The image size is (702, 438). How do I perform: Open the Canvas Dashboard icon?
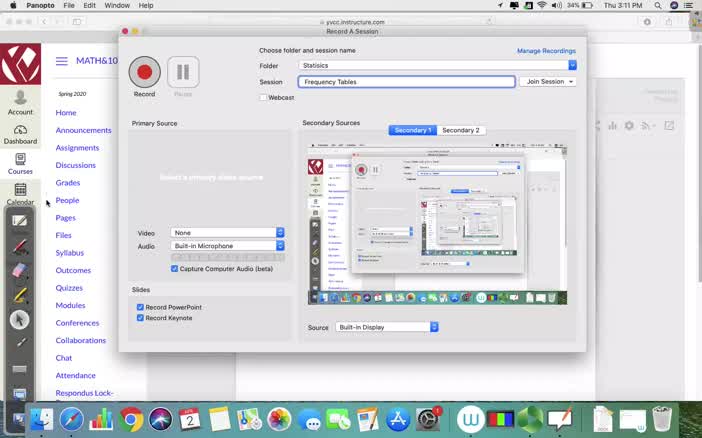20,131
